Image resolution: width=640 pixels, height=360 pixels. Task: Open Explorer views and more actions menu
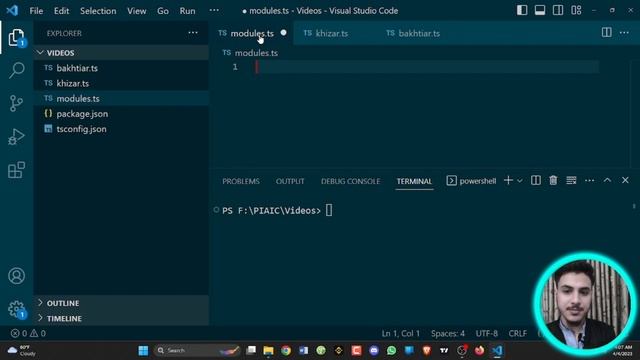pyautogui.click(x=193, y=33)
